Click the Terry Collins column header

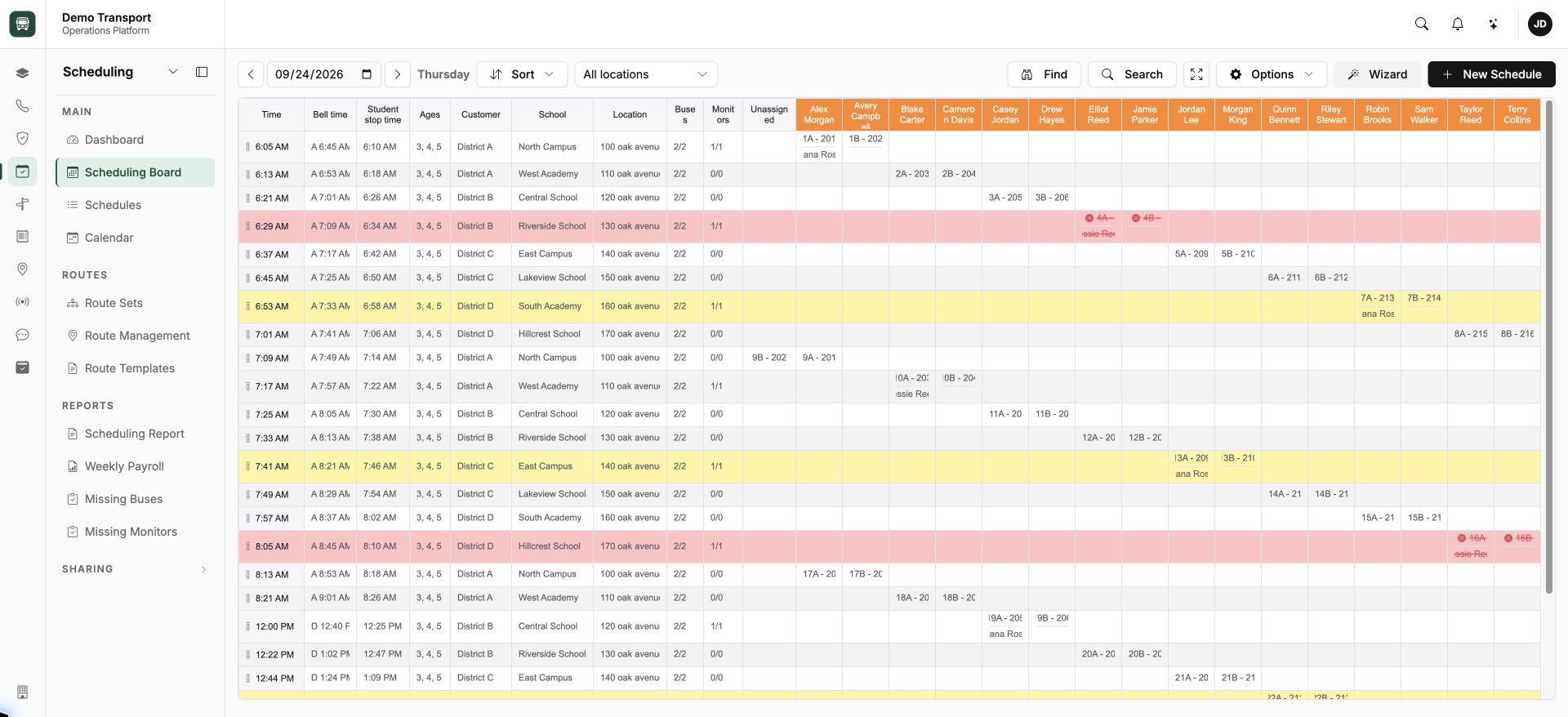click(x=1517, y=114)
